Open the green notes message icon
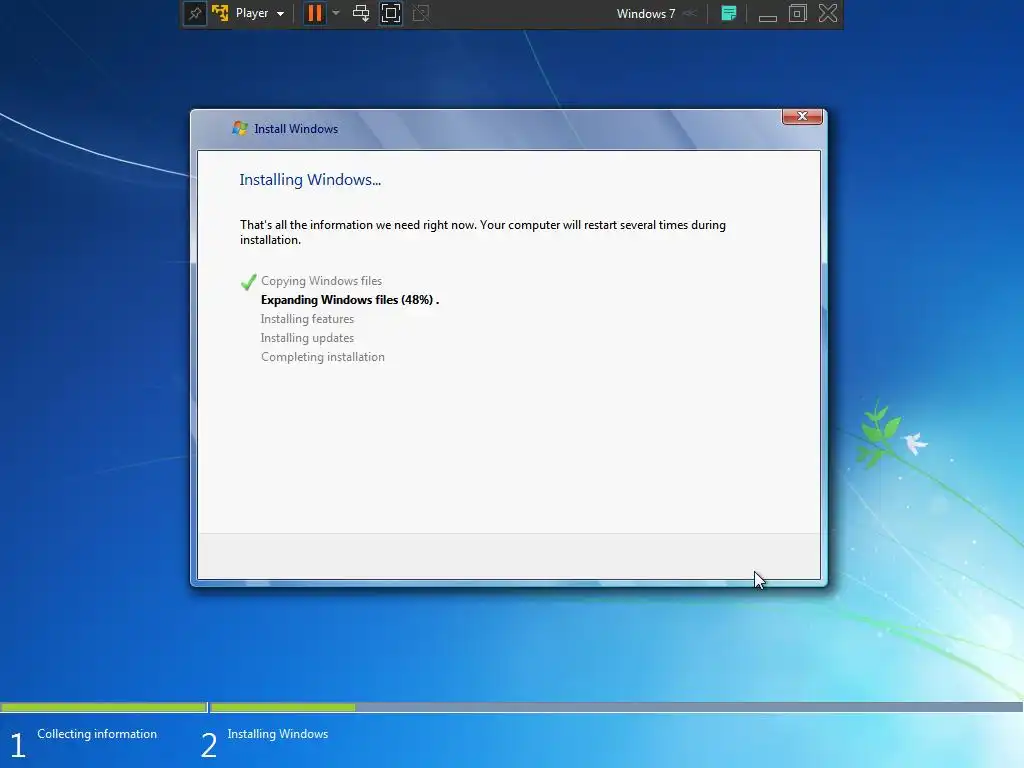1024x768 pixels. point(729,13)
